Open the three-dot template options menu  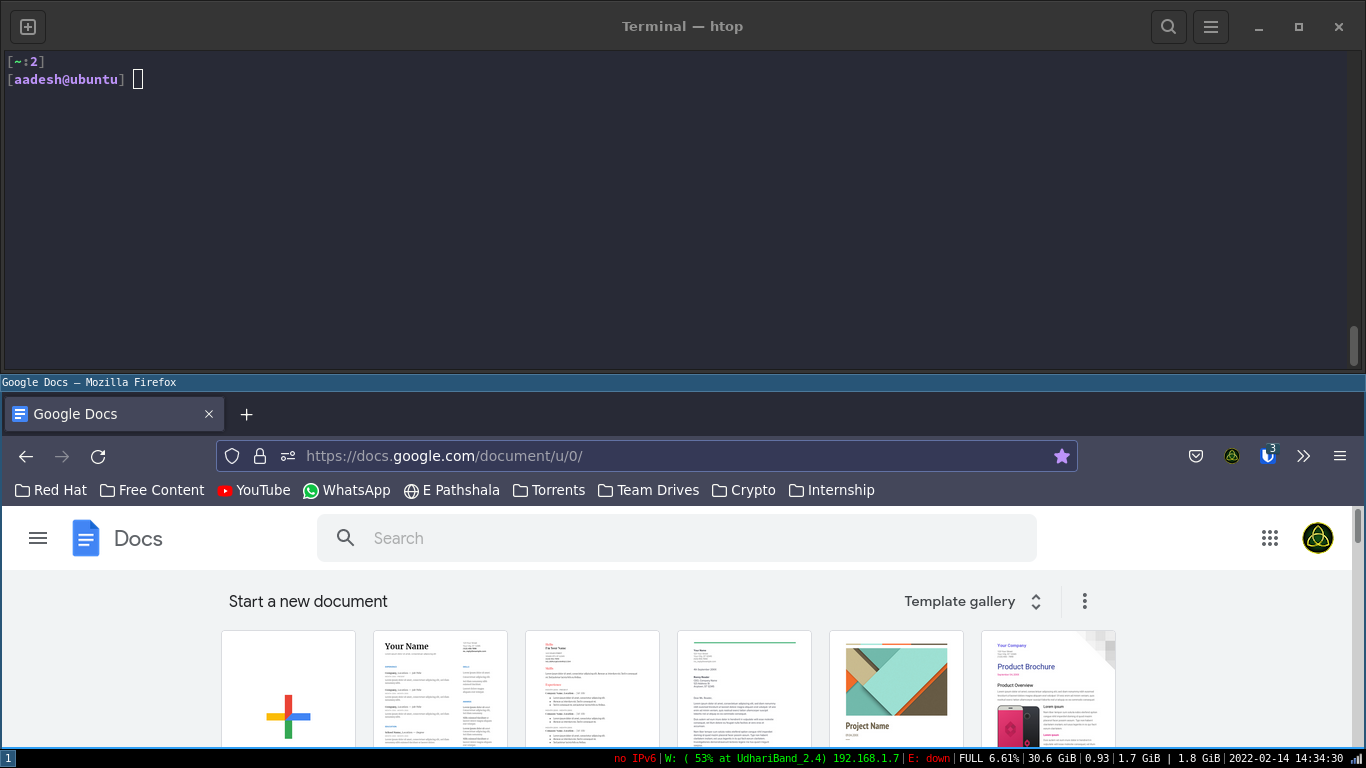pos(1084,601)
